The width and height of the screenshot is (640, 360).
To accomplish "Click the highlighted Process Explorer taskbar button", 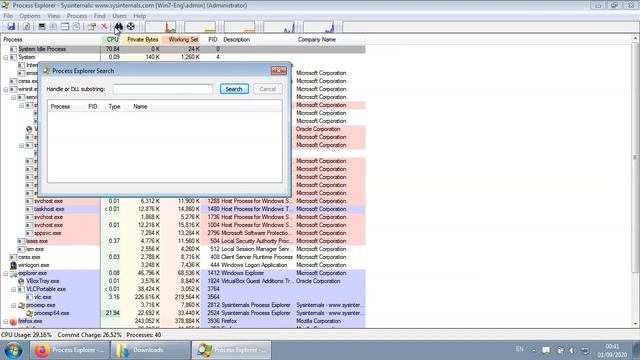I will tap(231, 350).
